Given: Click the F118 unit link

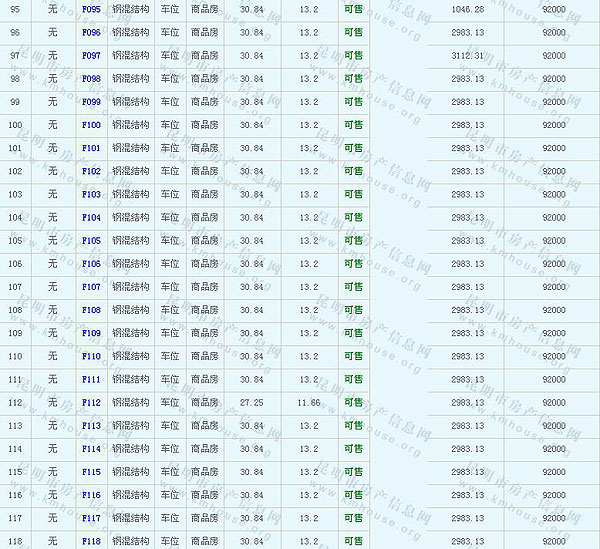Looking at the screenshot, I should coord(91,541).
